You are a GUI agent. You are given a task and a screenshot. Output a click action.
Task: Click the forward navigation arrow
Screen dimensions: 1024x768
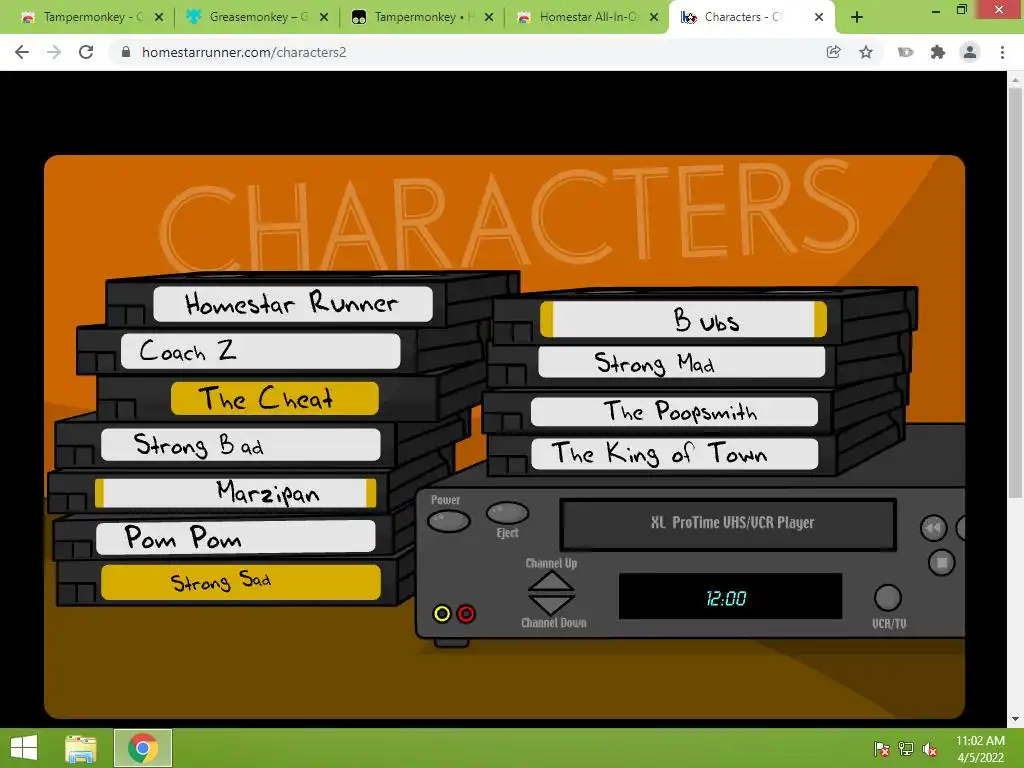coord(54,52)
